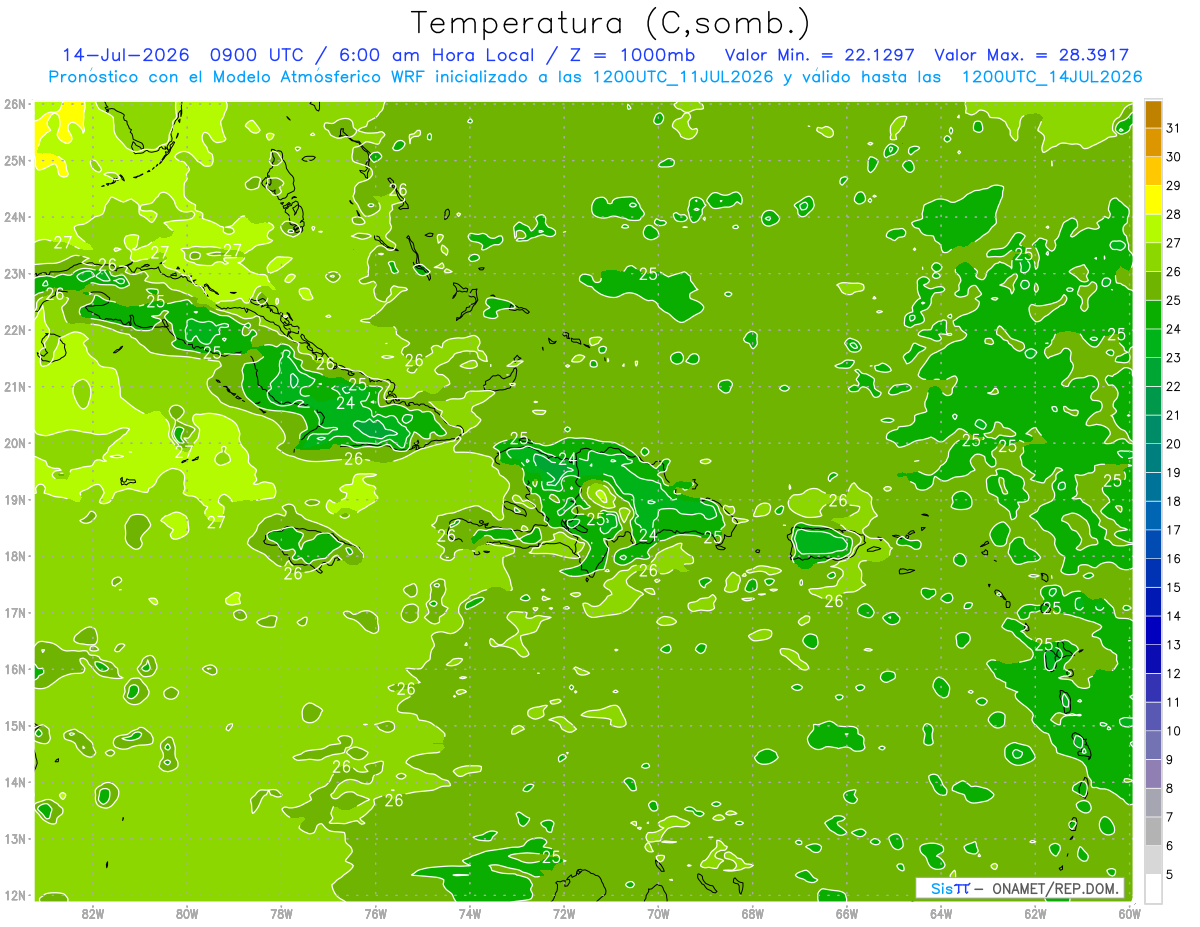This screenshot has width=1200, height=927.
Task: Click the "78W" longitude axis label
Action: [x=281, y=913]
